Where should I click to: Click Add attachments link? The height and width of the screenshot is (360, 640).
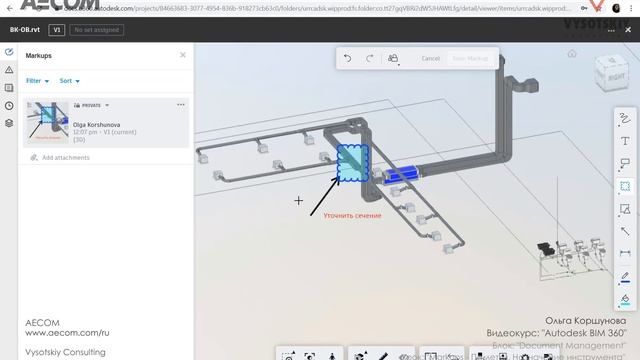pyautogui.click(x=60, y=158)
